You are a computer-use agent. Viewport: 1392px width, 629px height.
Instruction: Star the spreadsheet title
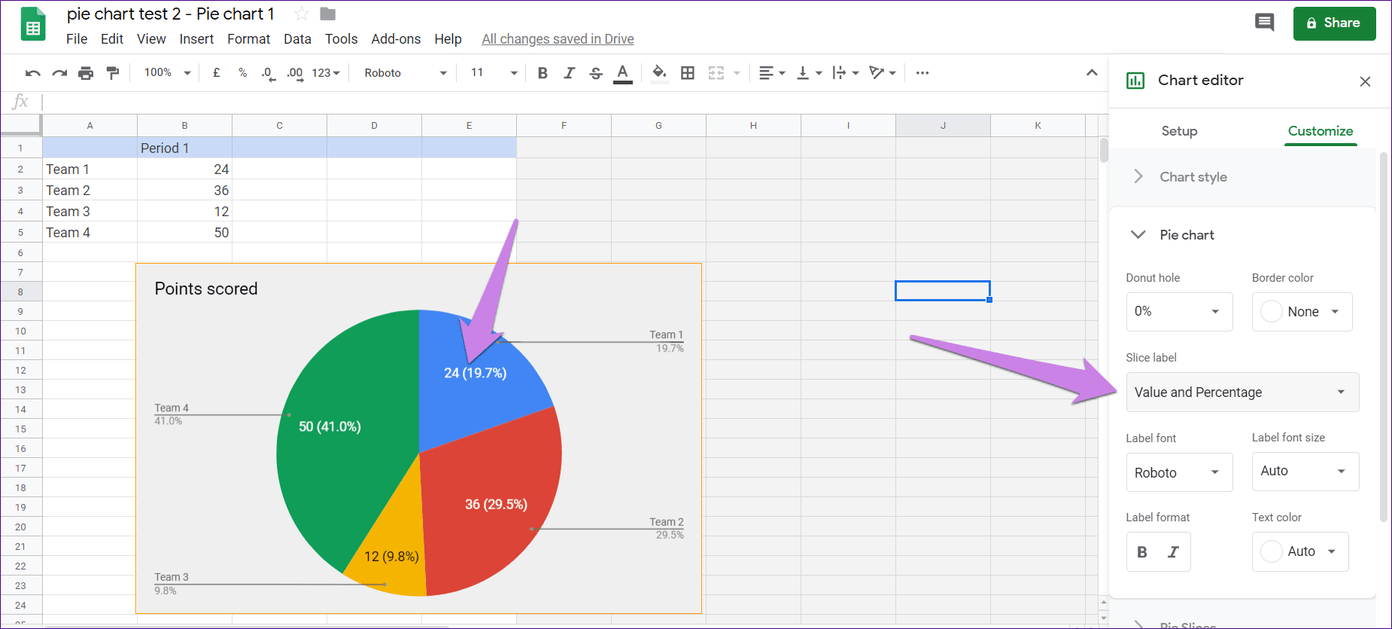[x=301, y=14]
